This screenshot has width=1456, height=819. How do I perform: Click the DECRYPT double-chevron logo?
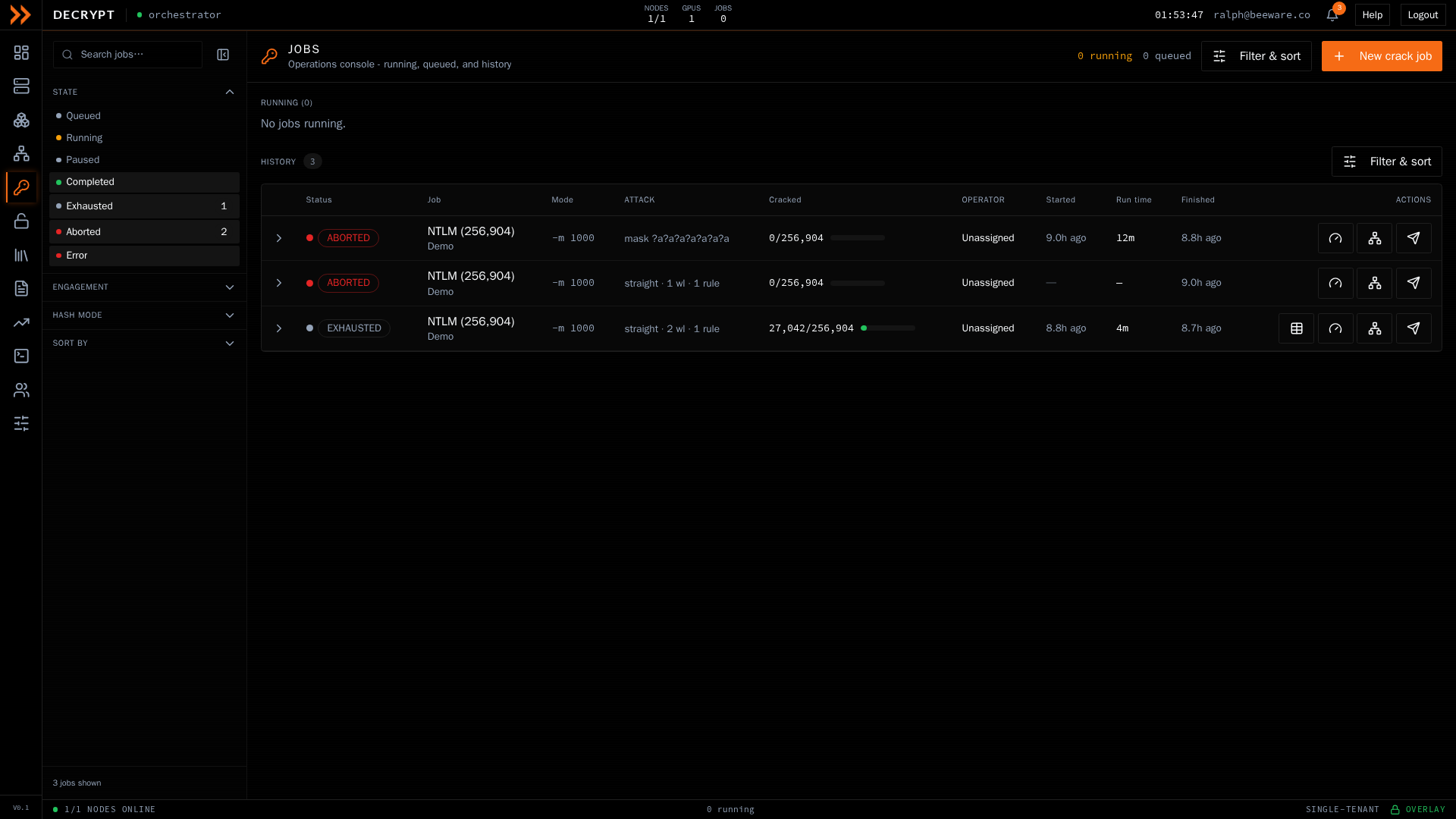point(20,14)
